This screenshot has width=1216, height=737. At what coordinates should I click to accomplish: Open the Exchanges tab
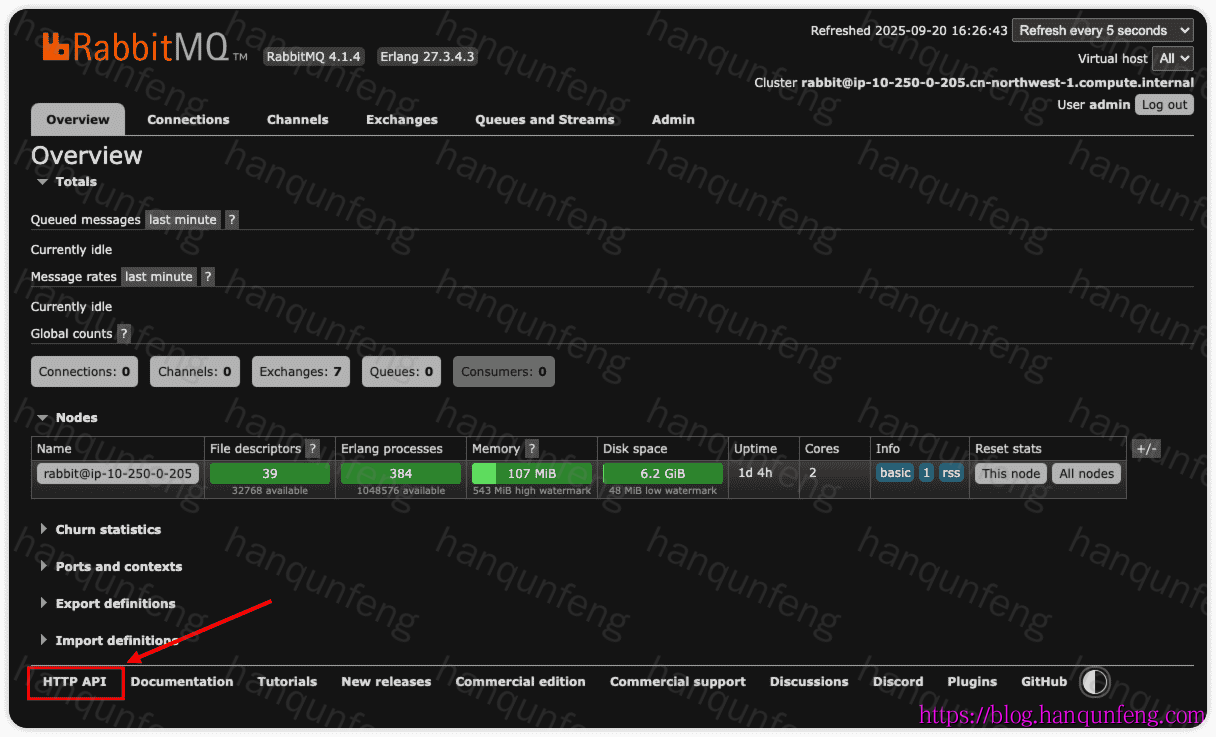click(402, 120)
